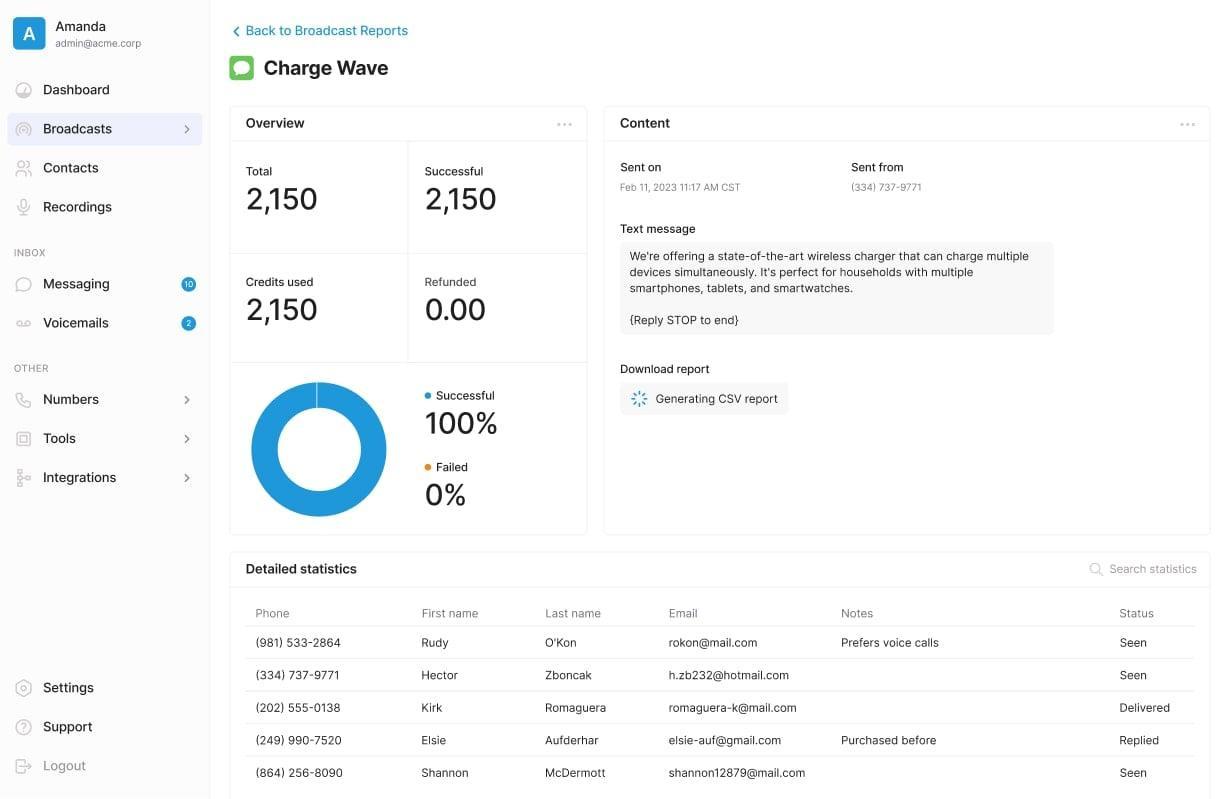Screen dimensions: 1230x799
Task: Click the blue donut chart successful segment
Action: click(264, 450)
